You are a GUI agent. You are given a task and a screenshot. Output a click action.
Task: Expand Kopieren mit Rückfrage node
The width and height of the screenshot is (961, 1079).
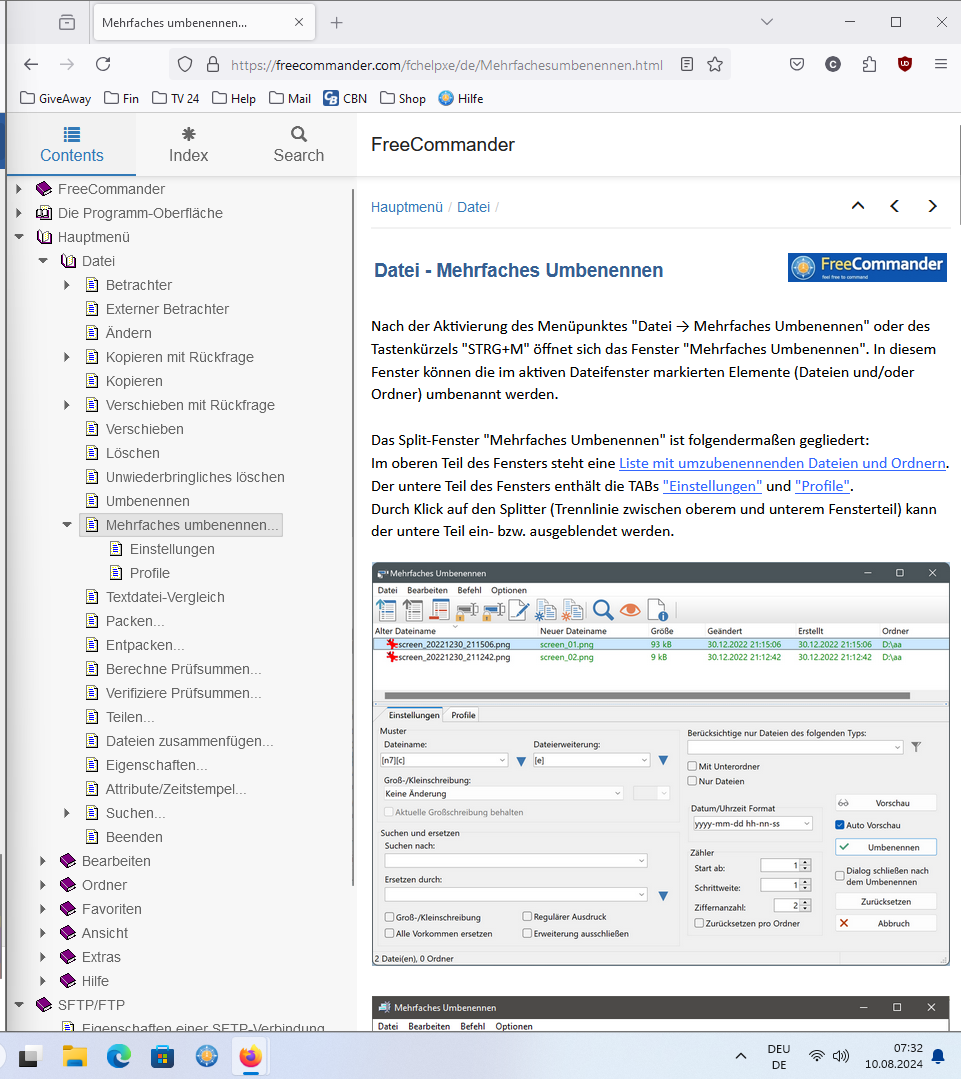pyautogui.click(x=67, y=357)
